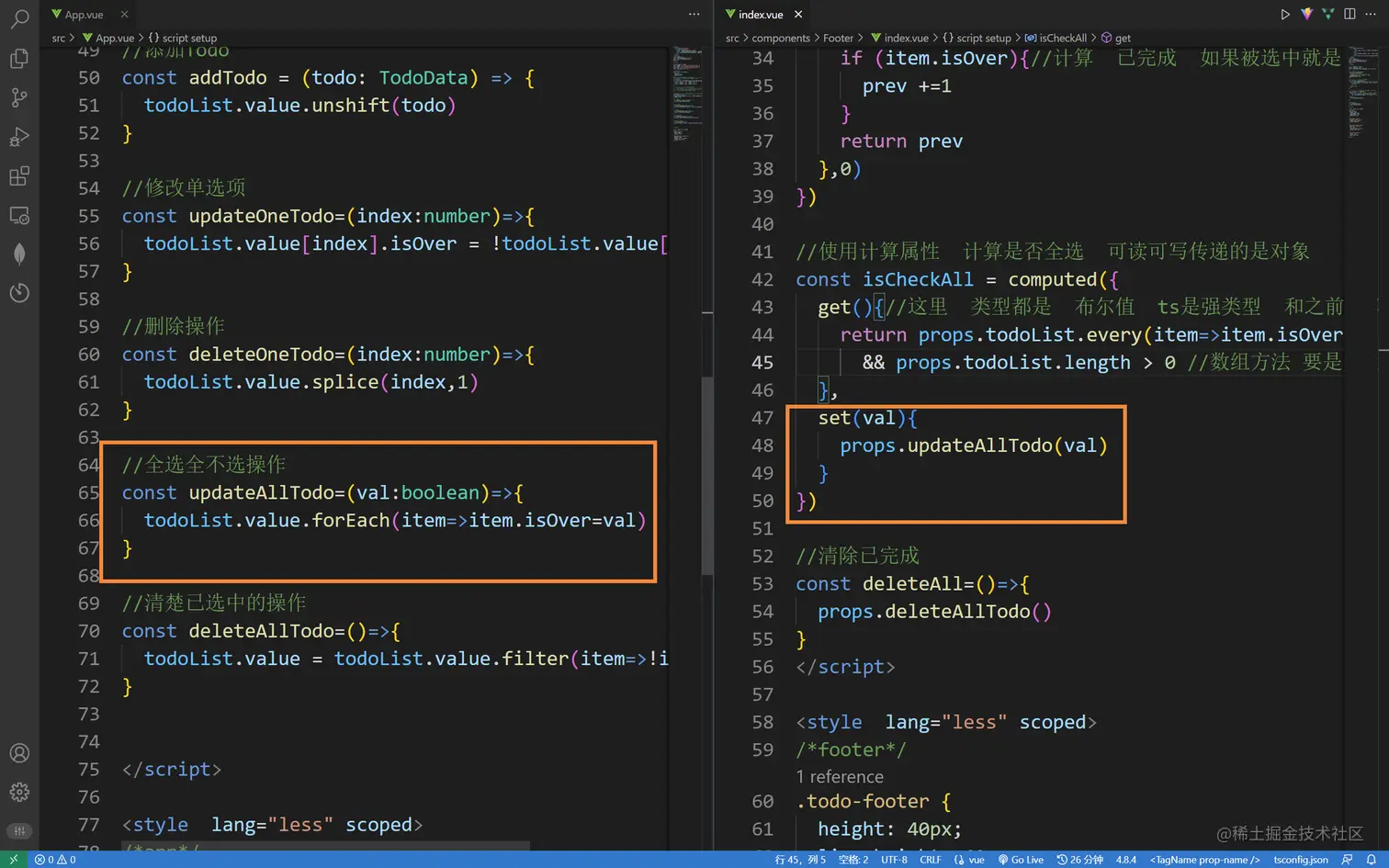Open More Actions in the index.vue editor group

click(x=1372, y=14)
